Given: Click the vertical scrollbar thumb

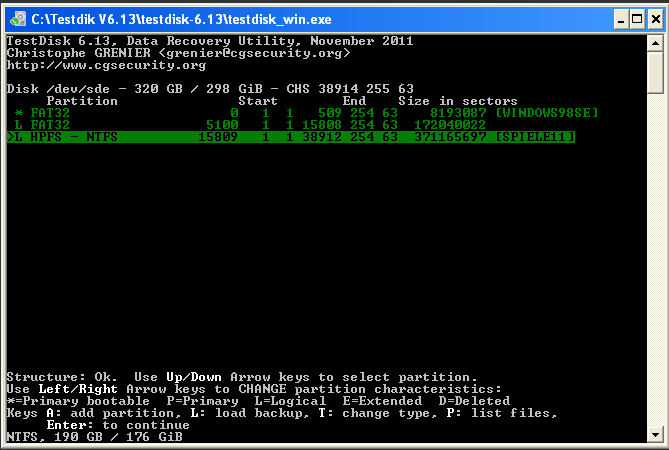Looking at the screenshot, I should 655,73.
